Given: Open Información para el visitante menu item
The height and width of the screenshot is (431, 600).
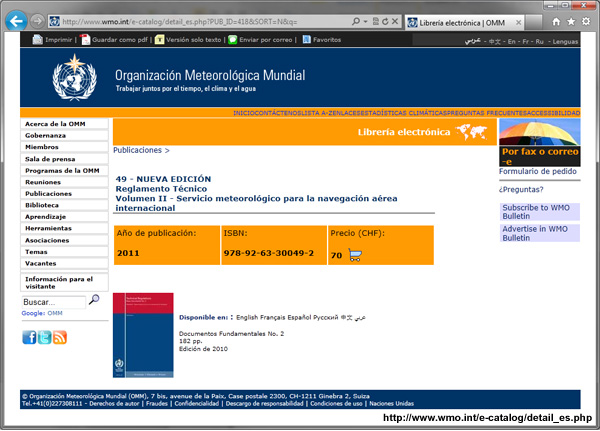Looking at the screenshot, I should pos(64,282).
